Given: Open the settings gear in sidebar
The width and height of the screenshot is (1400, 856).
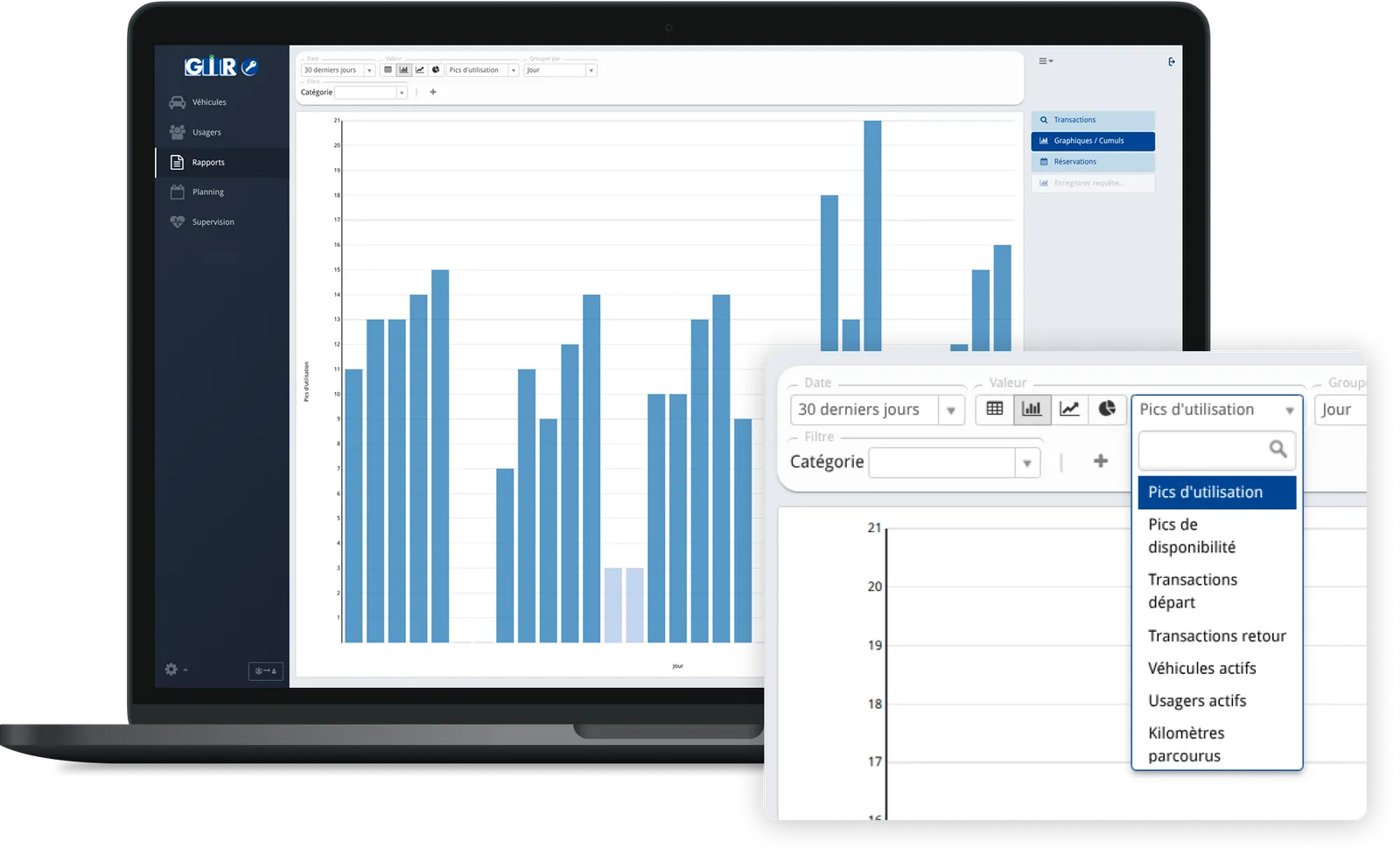Looking at the screenshot, I should (x=171, y=670).
